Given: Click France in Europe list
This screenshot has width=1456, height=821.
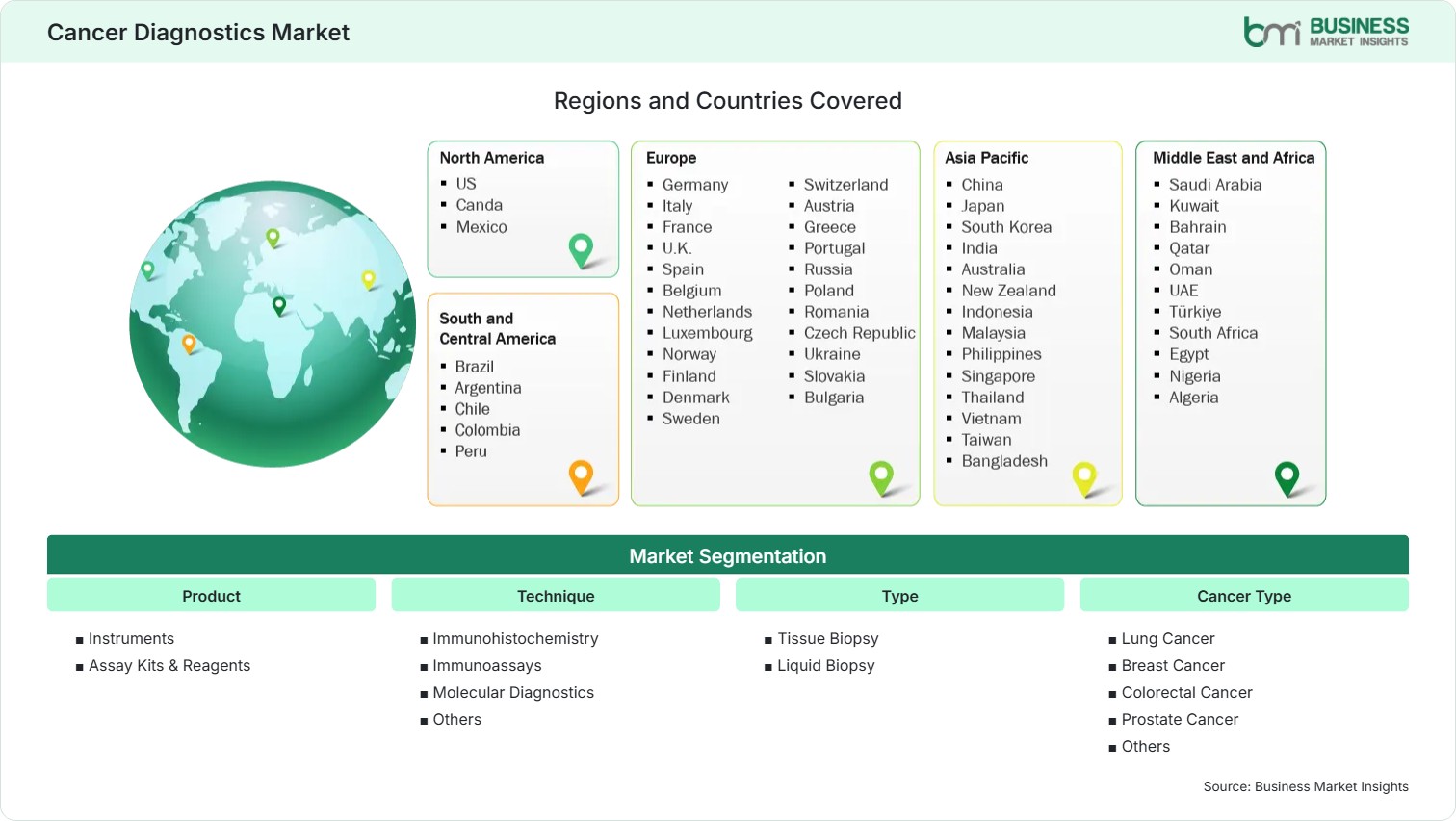Looking at the screenshot, I should [688, 227].
